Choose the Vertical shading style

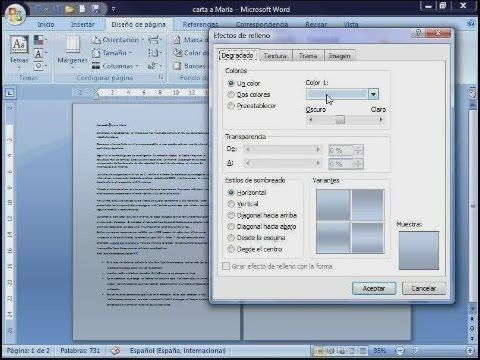click(x=231, y=204)
